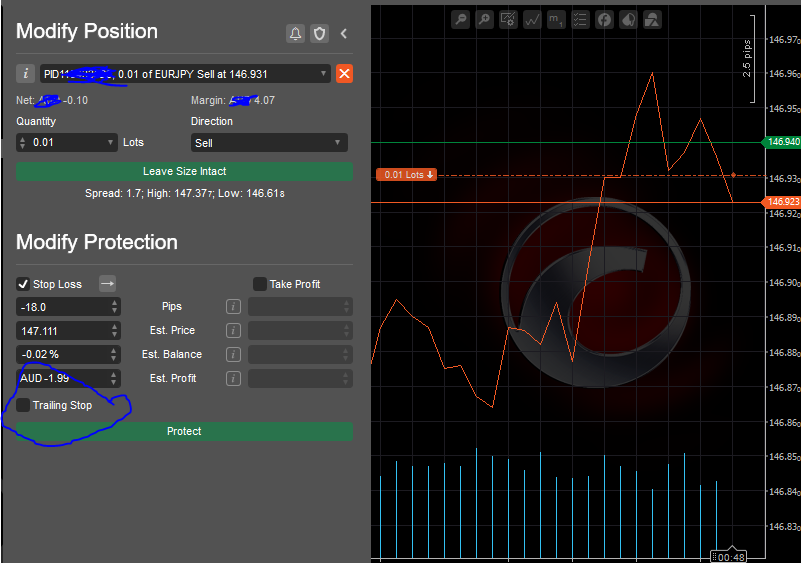Viewport: 801px width, 563px height.
Task: Click the Est. Price field showing 147.111
Action: pyautogui.click(x=68, y=331)
